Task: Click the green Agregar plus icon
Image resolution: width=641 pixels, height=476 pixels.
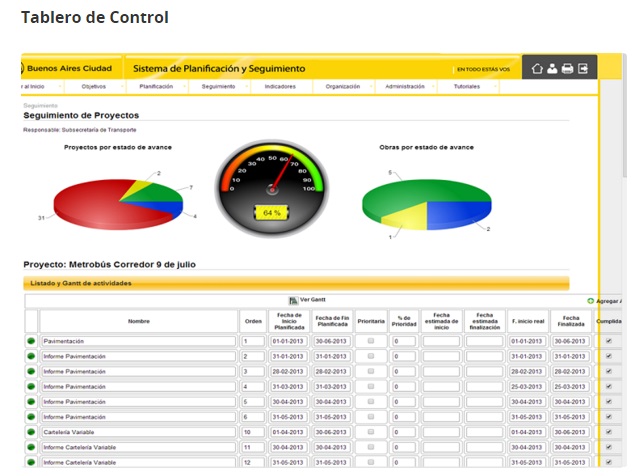Action: tap(591, 300)
